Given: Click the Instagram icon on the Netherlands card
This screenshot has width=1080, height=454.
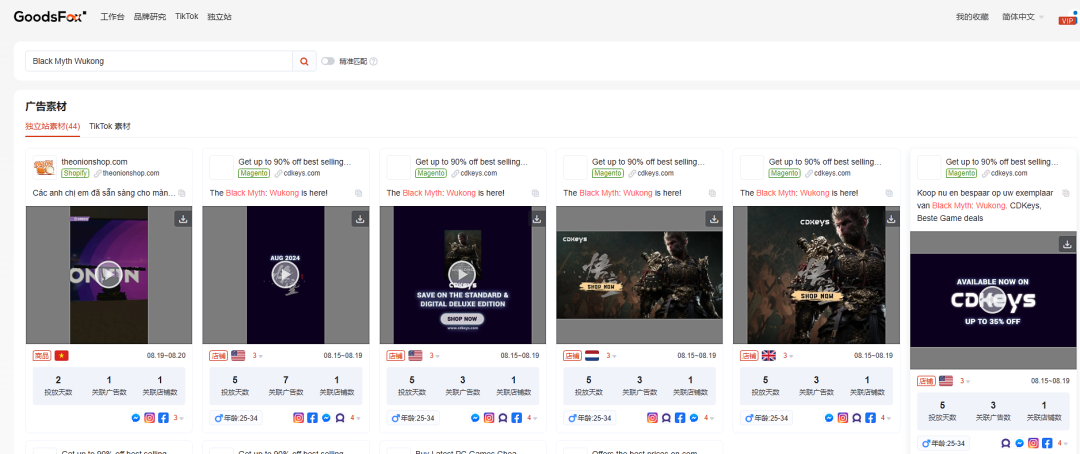Looking at the screenshot, I should click(652, 417).
